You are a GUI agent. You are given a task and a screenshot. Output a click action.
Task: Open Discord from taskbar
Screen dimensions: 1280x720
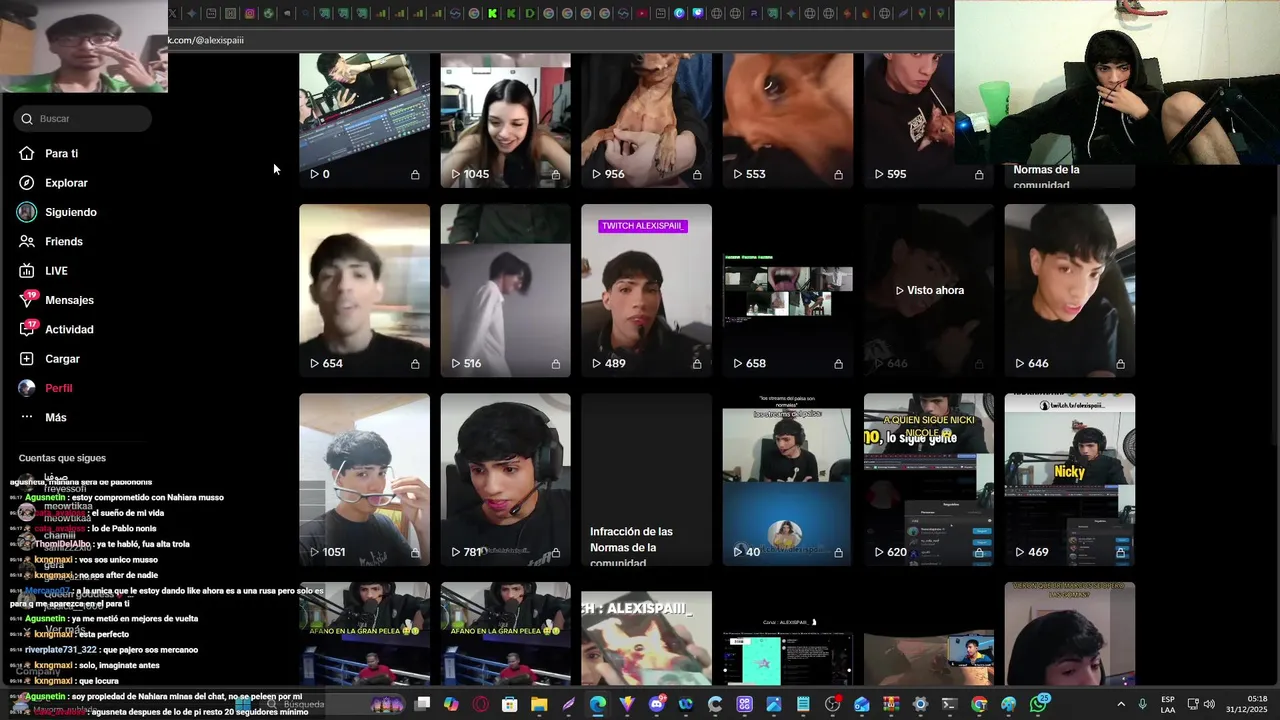coord(656,704)
